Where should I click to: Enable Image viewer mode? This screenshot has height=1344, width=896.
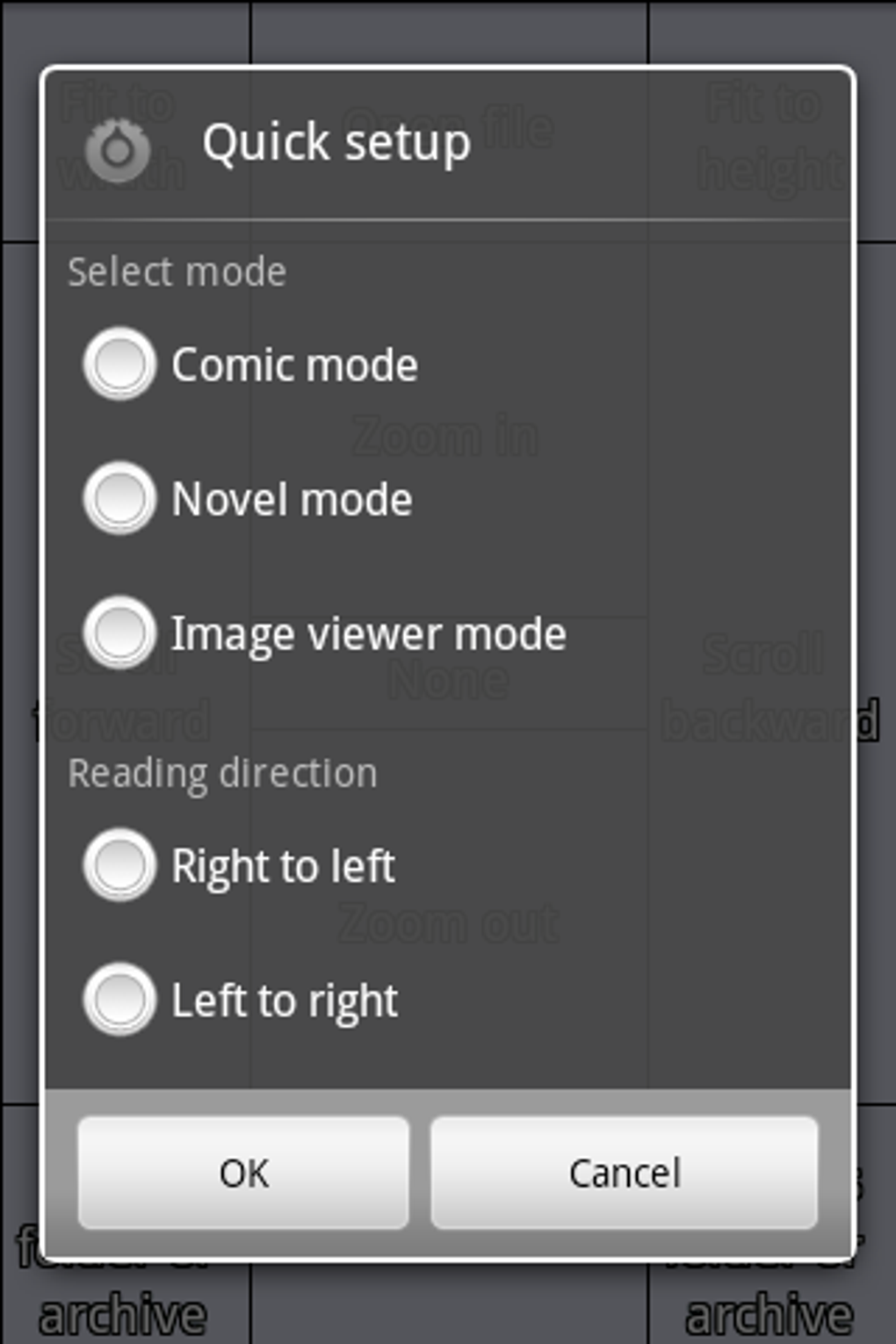click(119, 632)
